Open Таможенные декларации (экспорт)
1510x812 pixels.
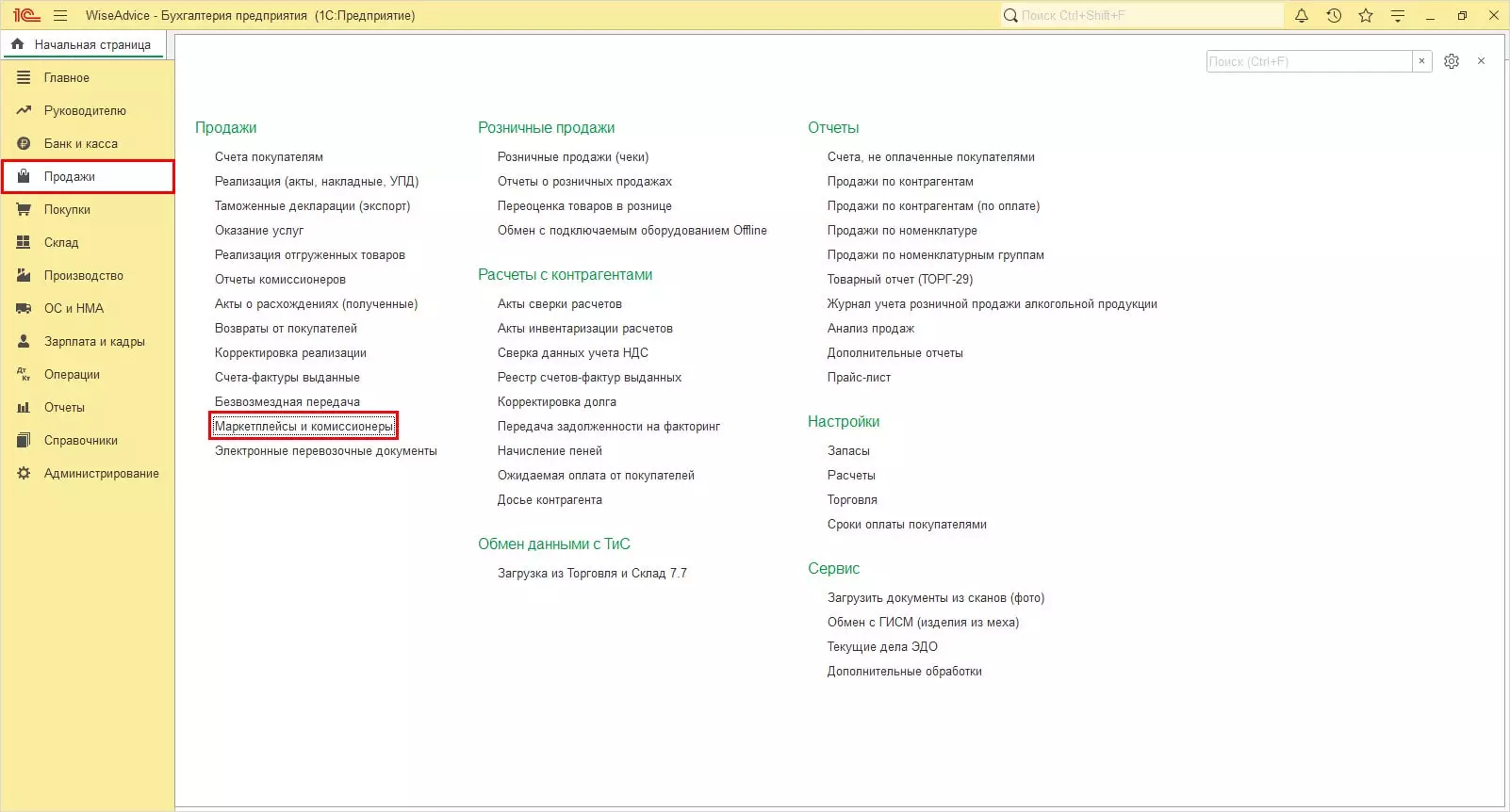point(312,206)
